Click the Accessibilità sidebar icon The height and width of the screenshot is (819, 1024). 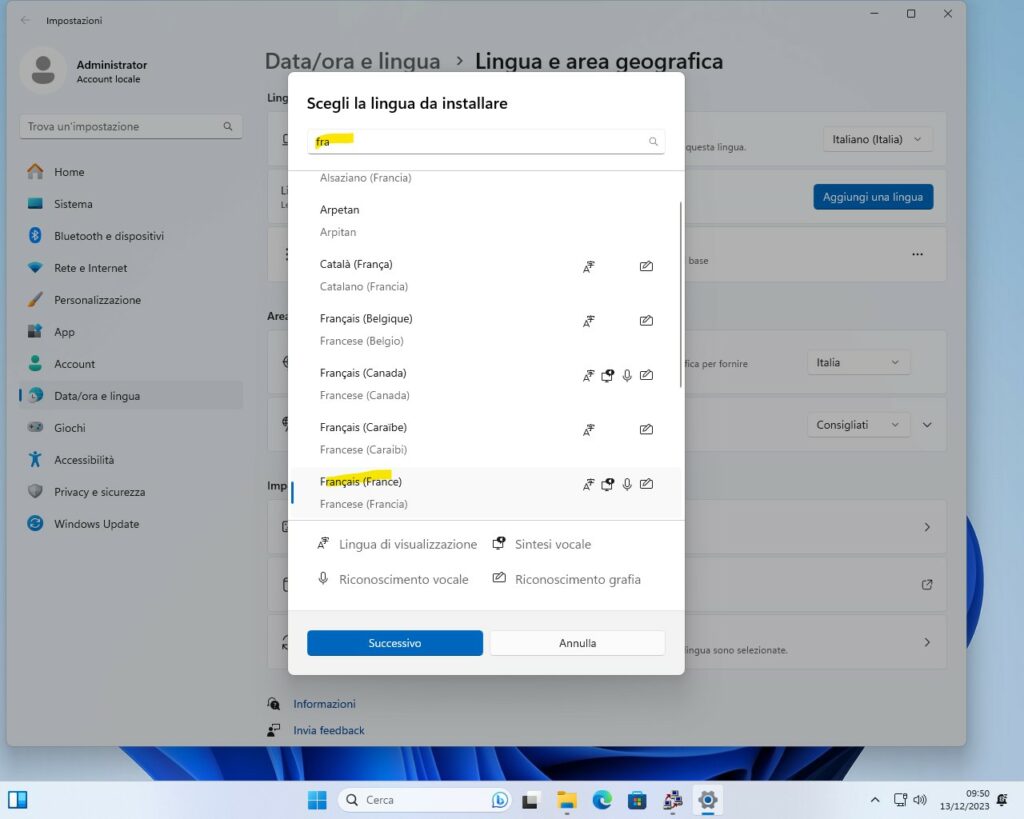(x=36, y=460)
